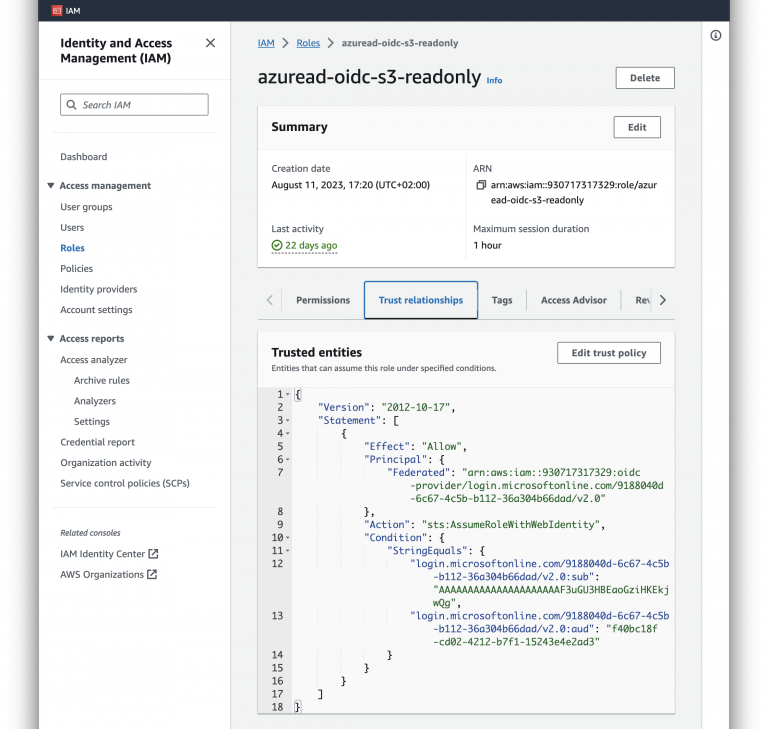
Task: Collapse the Access reports section
Action: 51,339
